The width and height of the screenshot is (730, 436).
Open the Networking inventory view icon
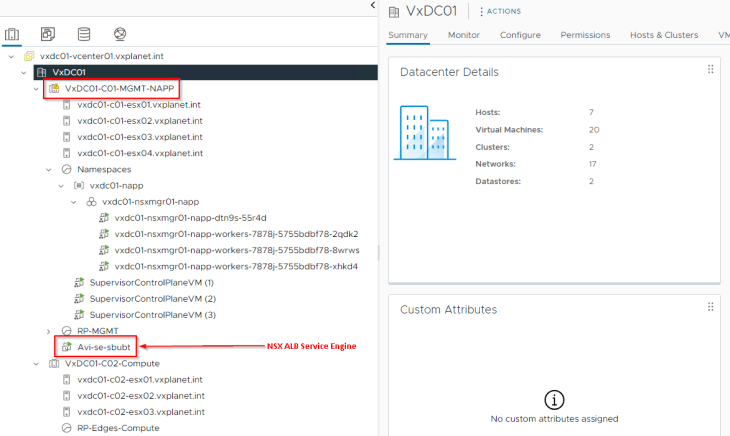(120, 34)
